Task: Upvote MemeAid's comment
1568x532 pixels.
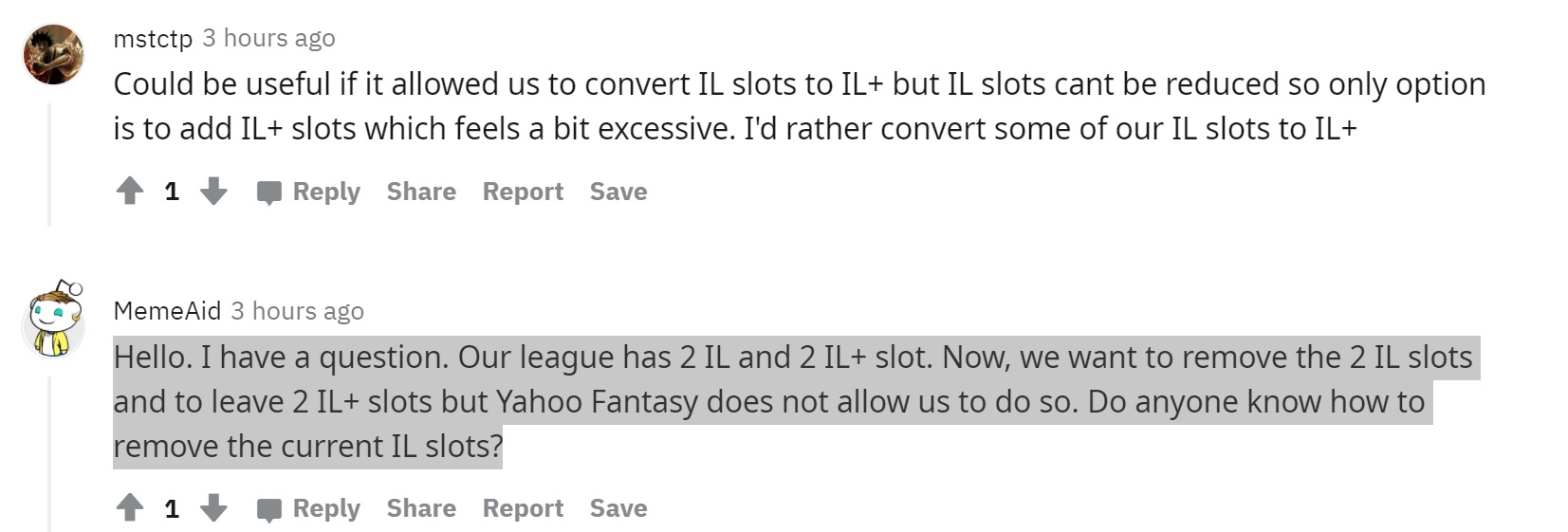Action: point(130,508)
